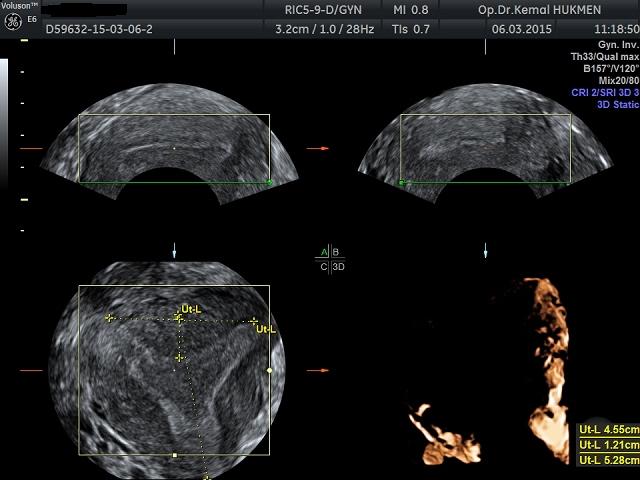Click the 'MI 0.8' indicator
The height and width of the screenshot is (480, 640).
click(x=411, y=10)
